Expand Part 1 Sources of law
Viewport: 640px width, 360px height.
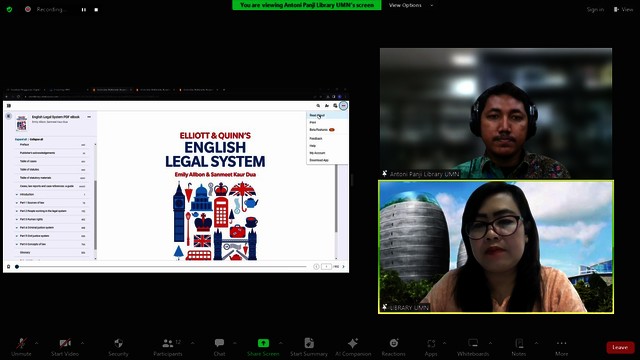pos(17,203)
